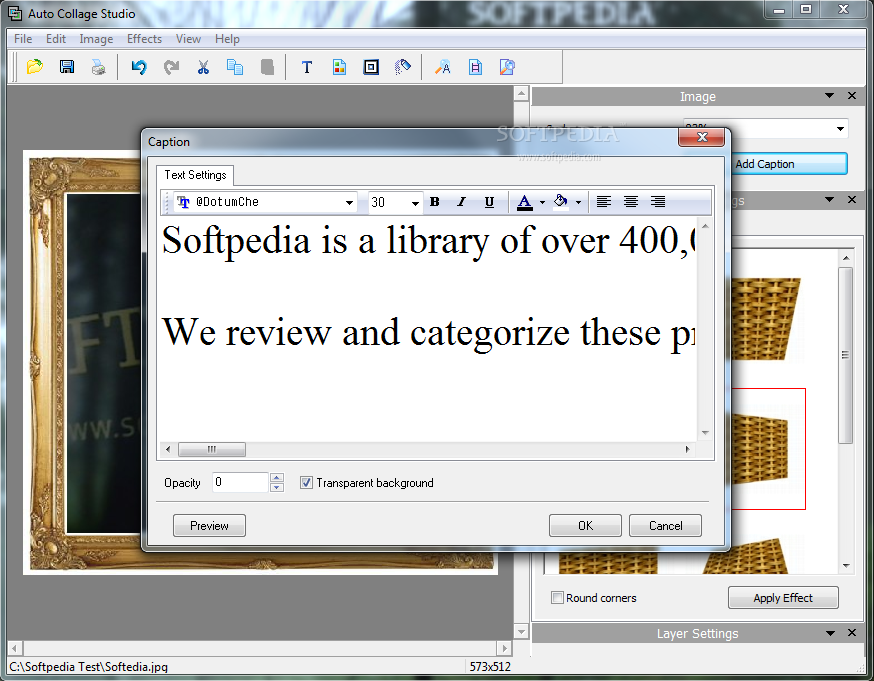Open the font size dropdown

tap(415, 203)
